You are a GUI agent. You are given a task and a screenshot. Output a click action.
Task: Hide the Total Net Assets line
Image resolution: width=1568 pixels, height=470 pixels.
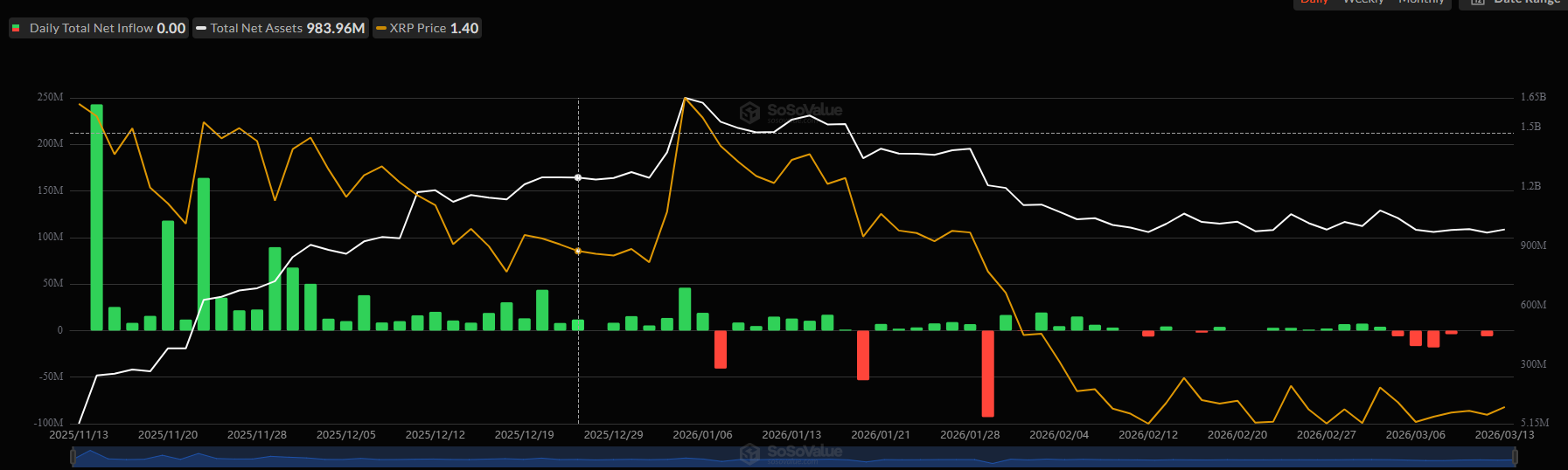click(281, 28)
